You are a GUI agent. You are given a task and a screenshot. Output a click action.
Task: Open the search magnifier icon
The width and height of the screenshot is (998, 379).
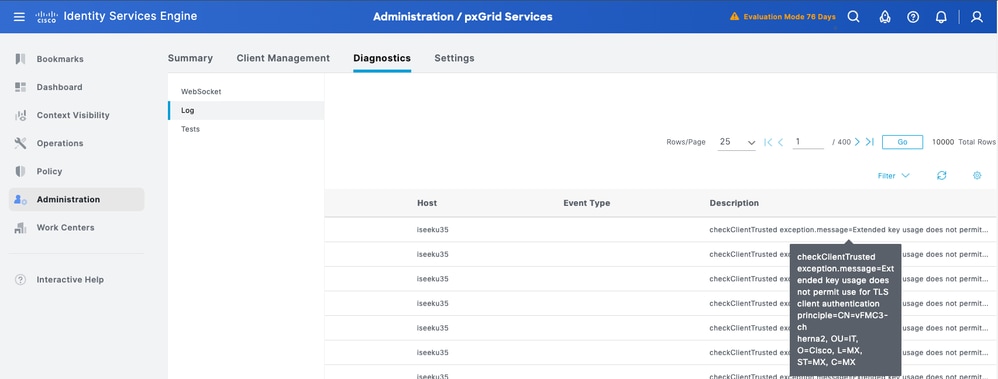(x=854, y=17)
